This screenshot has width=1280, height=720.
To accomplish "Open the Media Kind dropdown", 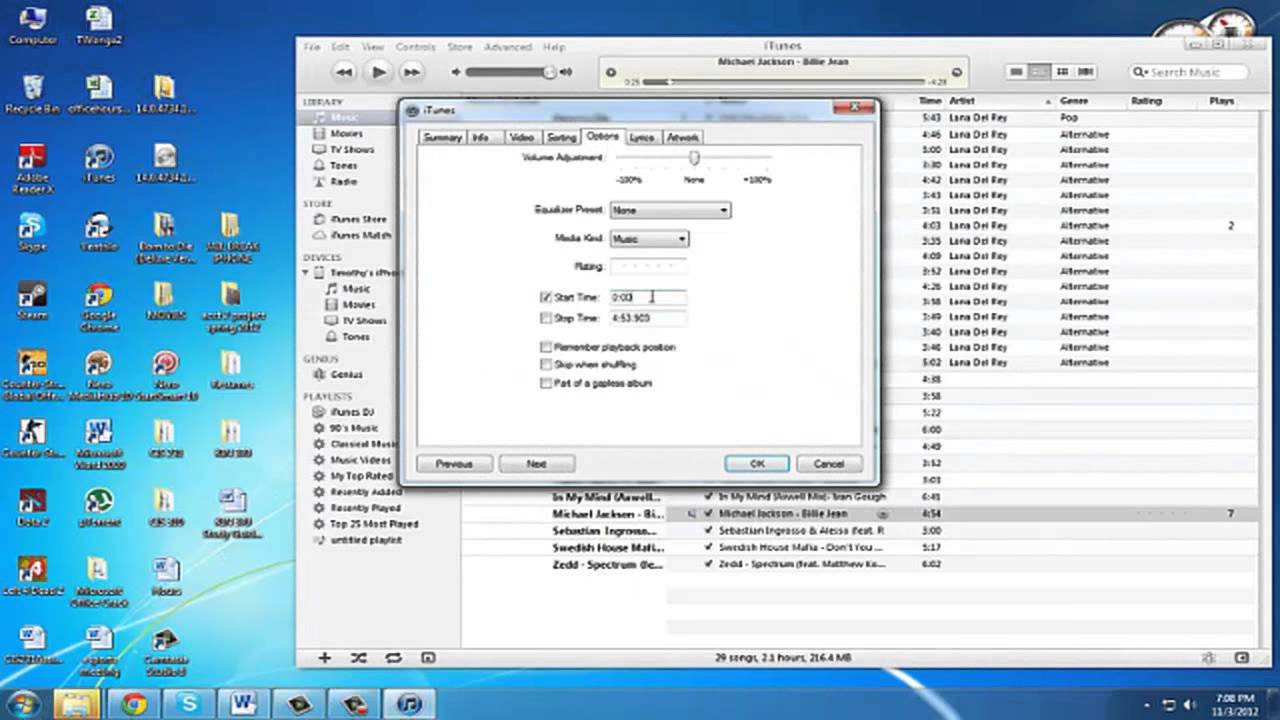I will coord(649,239).
